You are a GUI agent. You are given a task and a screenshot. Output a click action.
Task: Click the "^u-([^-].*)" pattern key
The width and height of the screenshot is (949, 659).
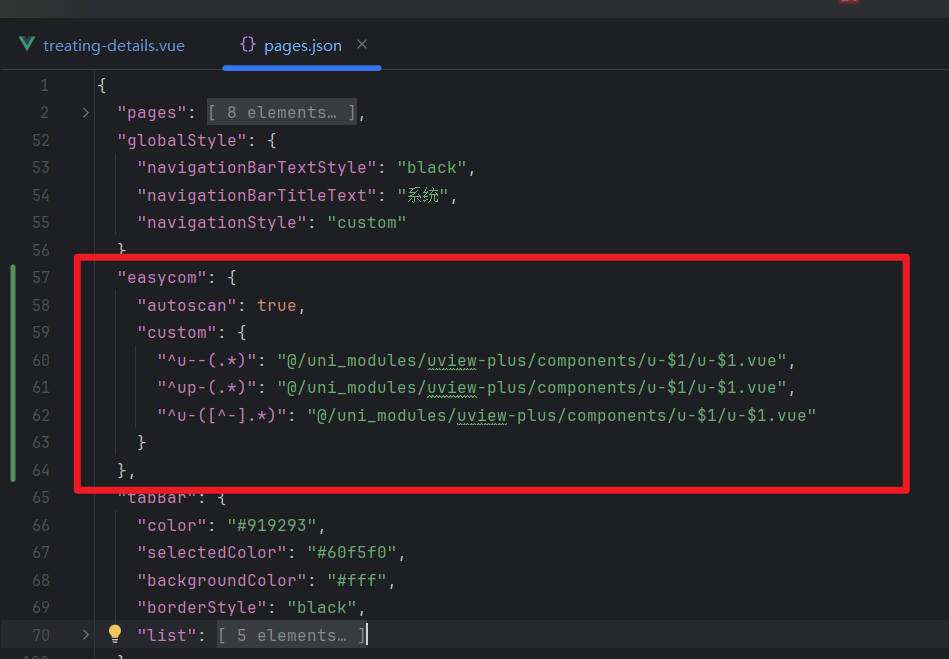click(222, 416)
